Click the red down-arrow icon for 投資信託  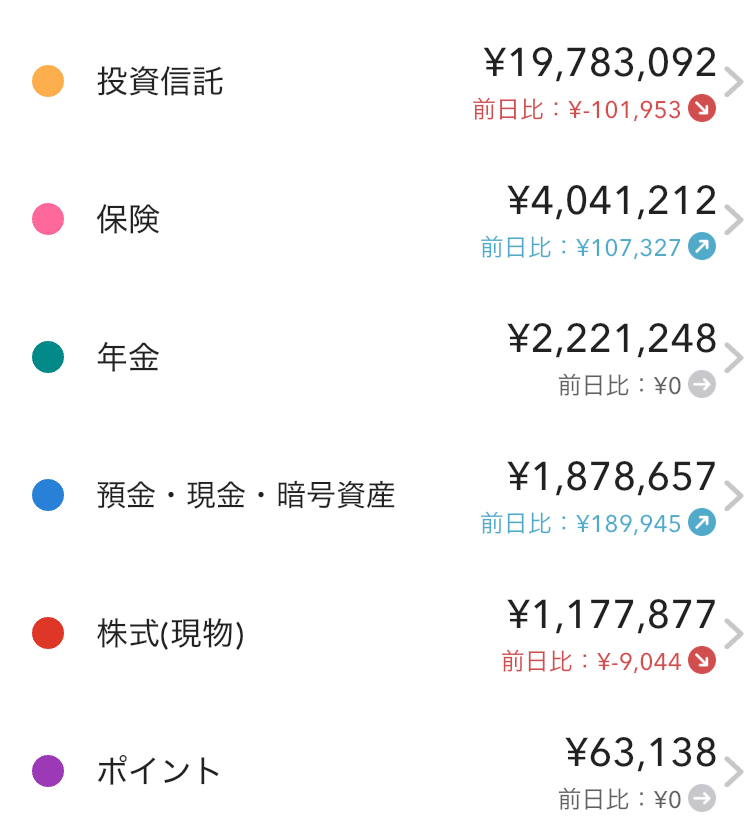tap(702, 109)
